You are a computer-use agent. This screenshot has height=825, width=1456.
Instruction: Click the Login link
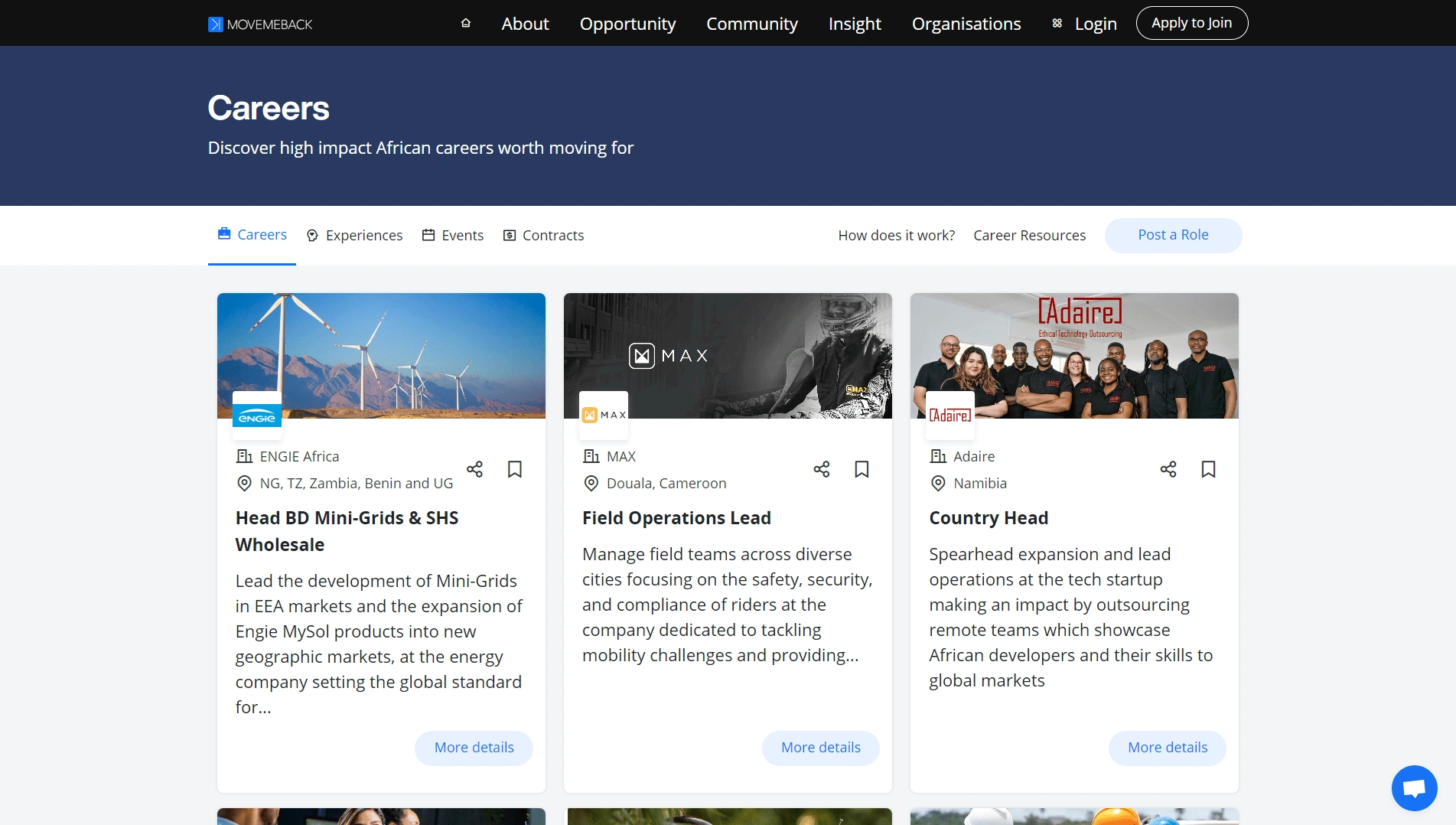[x=1096, y=24]
